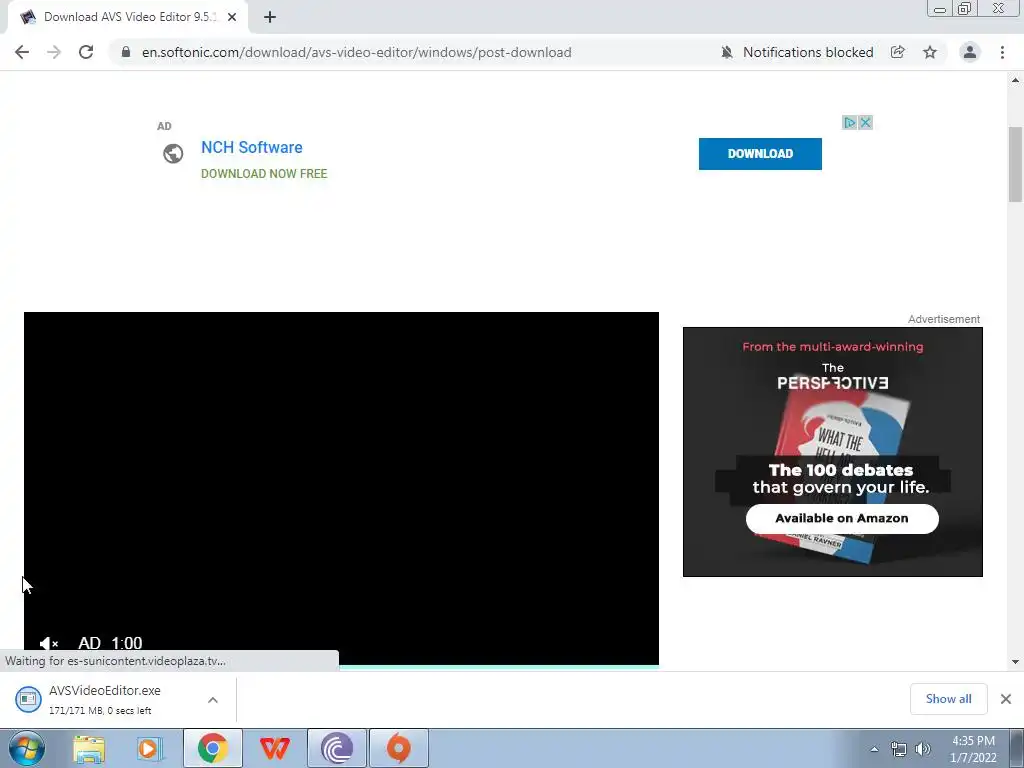Click the Show desktop strip
This screenshot has height=768, width=1024.
(x=1017, y=748)
